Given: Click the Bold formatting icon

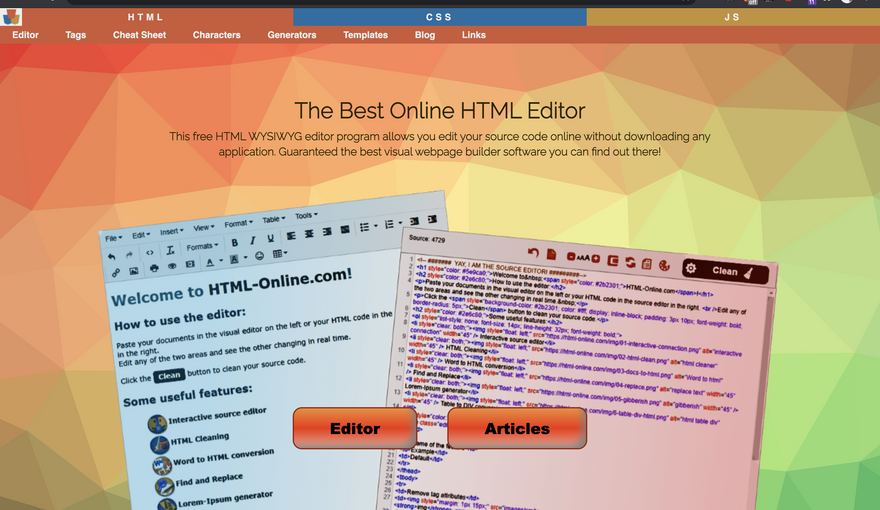Looking at the screenshot, I should [x=235, y=242].
